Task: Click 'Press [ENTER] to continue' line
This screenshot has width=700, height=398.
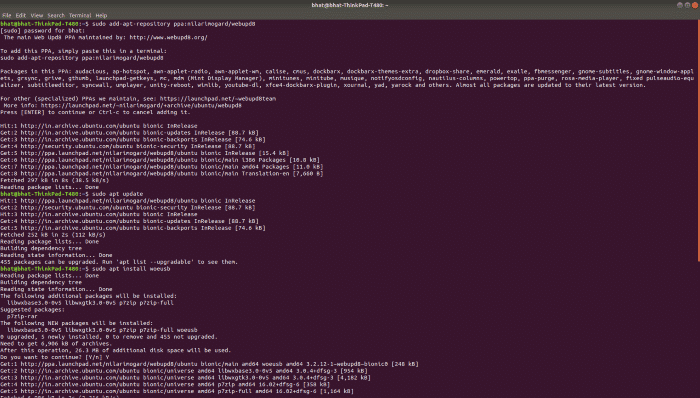Action: pyautogui.click(x=95, y=112)
